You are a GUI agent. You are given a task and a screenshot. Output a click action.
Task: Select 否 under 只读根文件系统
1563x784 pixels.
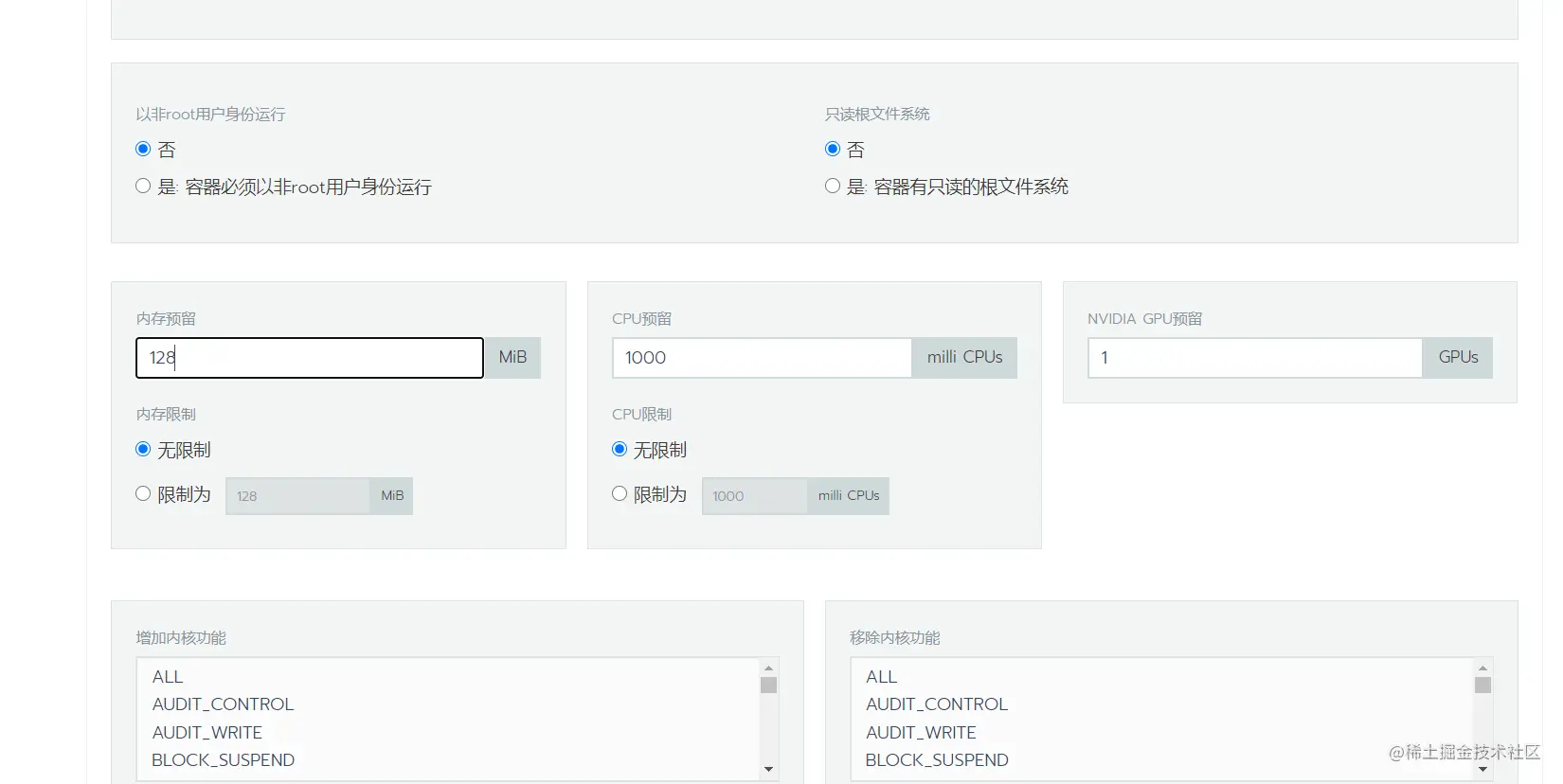click(833, 149)
